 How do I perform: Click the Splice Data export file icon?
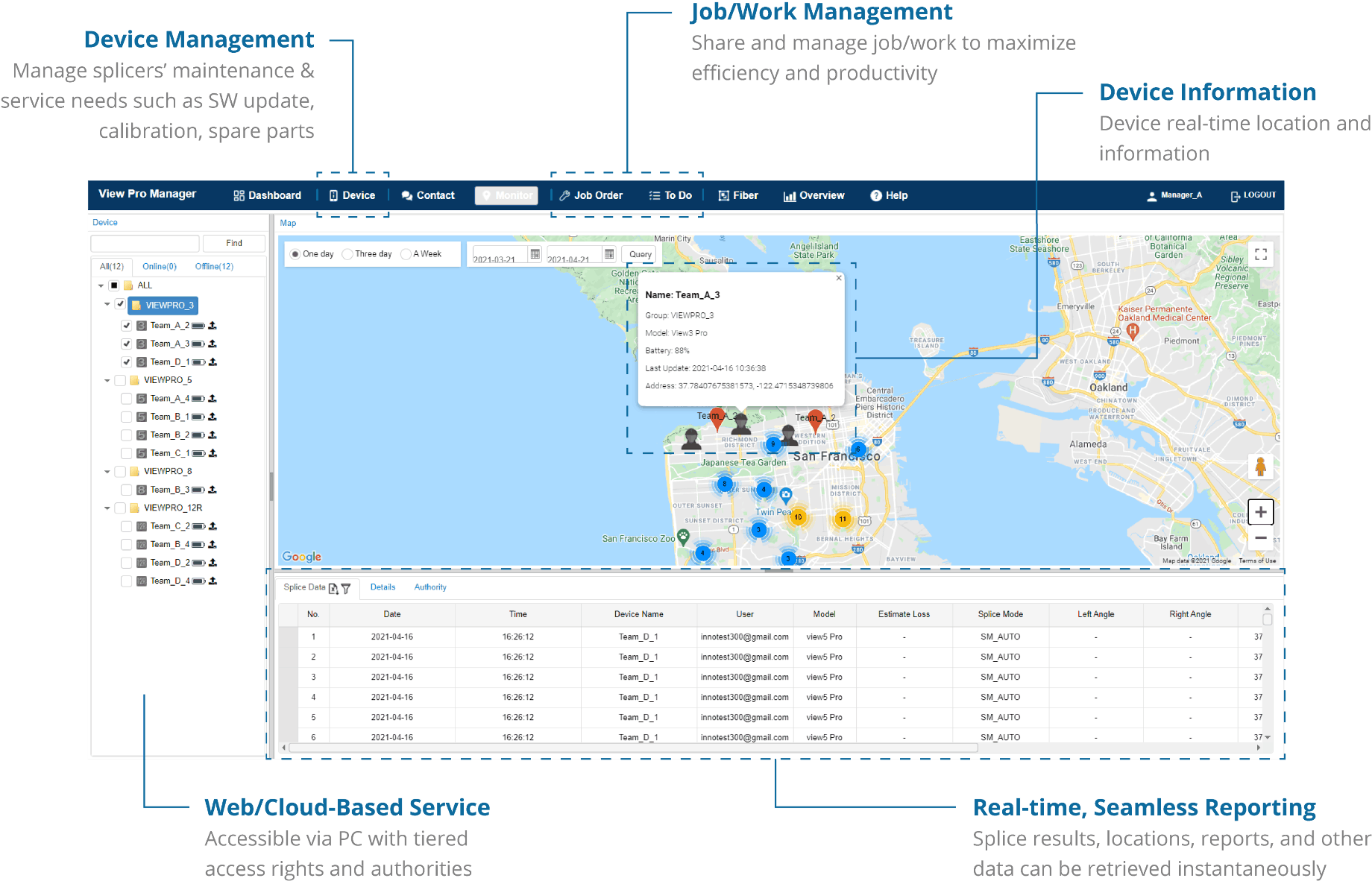pos(333,589)
